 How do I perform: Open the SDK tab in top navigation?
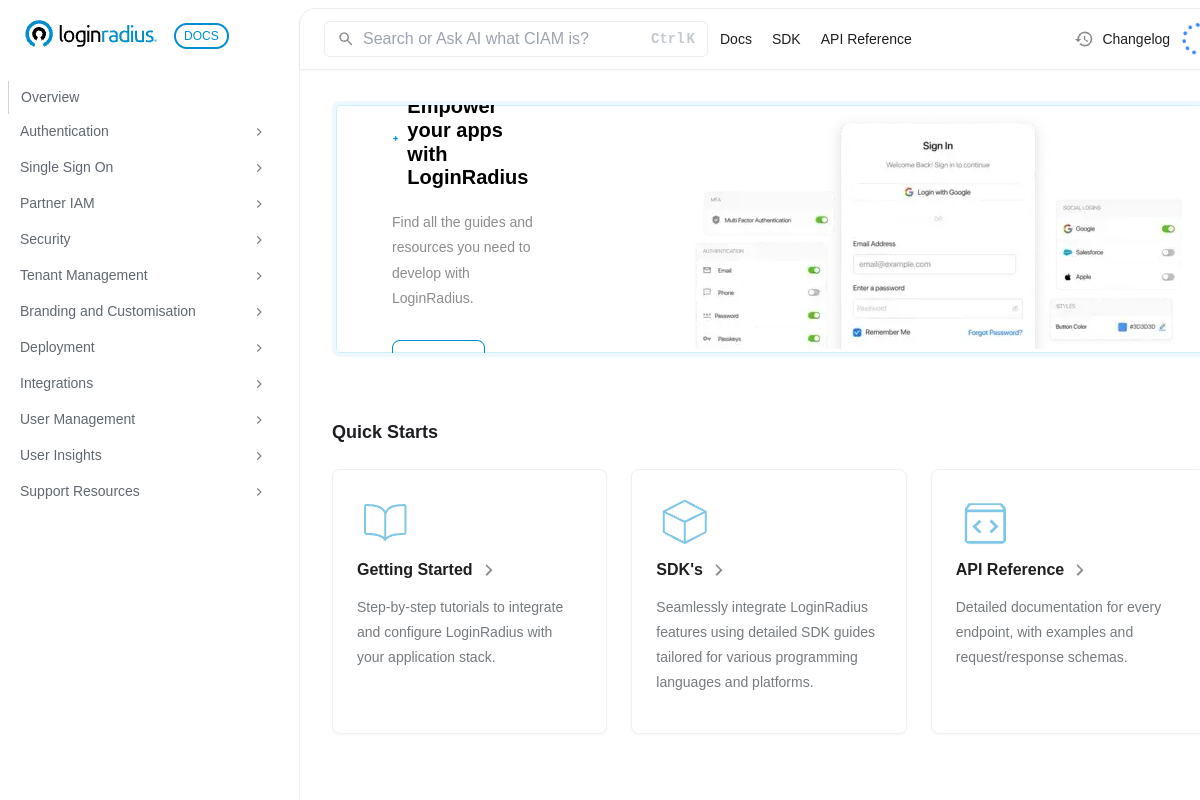pyautogui.click(x=786, y=39)
